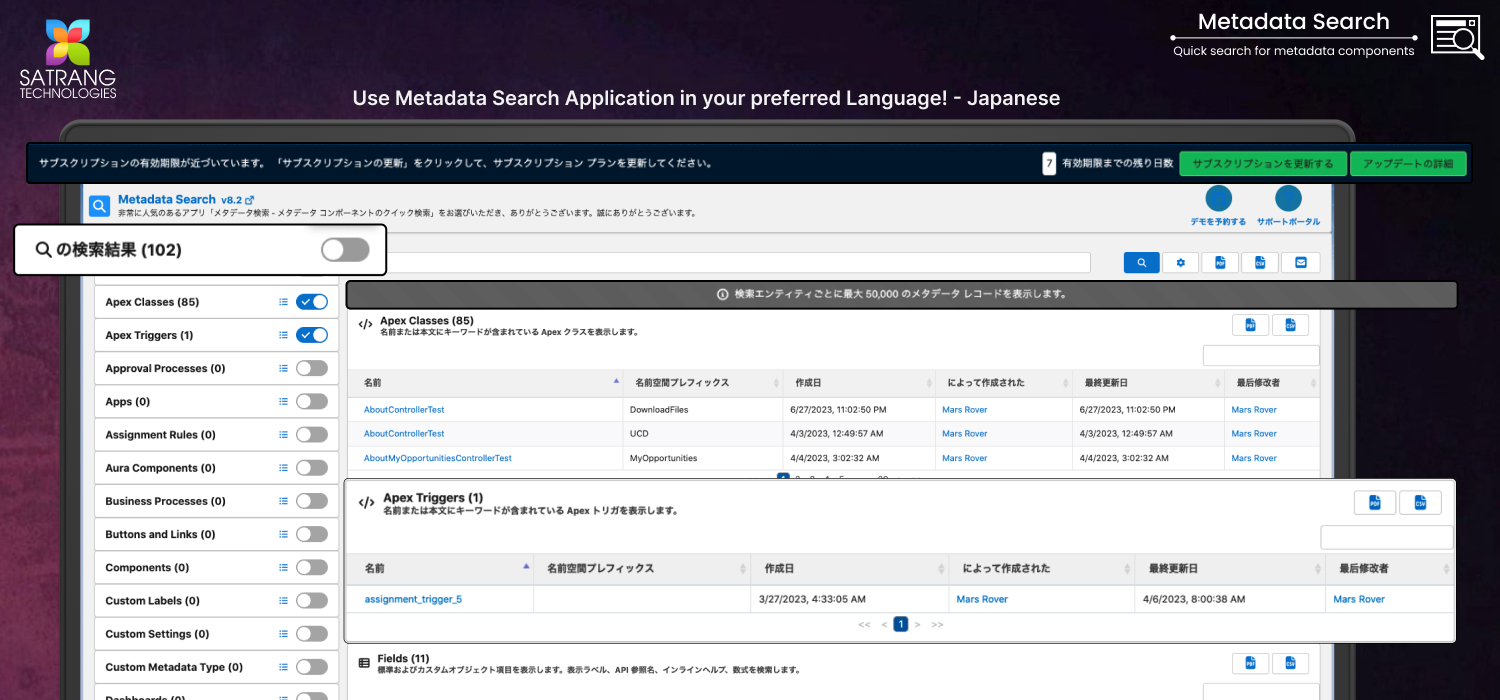This screenshot has width=1500, height=700.
Task: Toggle the の検索結果 (102) master switch
Action: coord(345,250)
